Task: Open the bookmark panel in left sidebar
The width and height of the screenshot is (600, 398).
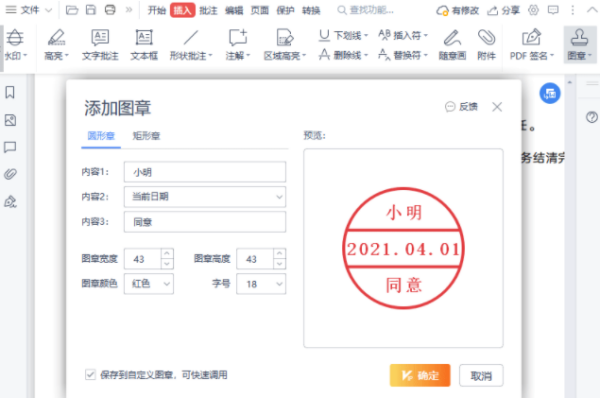Action: pyautogui.click(x=10, y=92)
